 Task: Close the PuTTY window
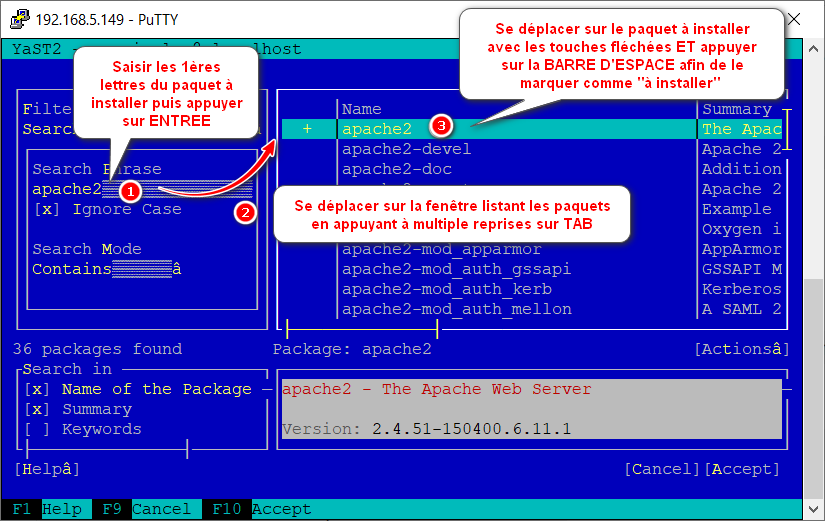793,19
